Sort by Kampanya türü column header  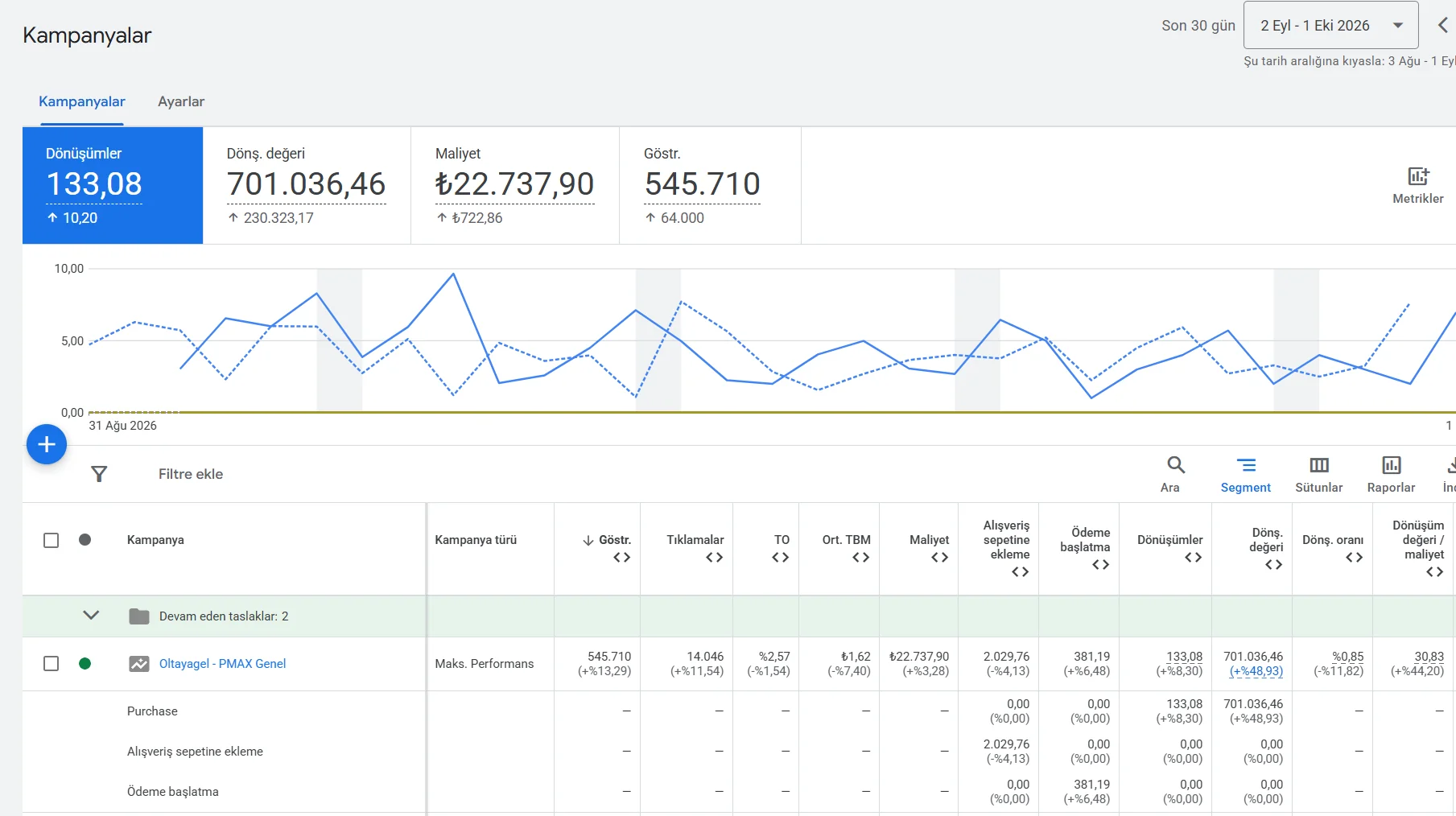(476, 540)
